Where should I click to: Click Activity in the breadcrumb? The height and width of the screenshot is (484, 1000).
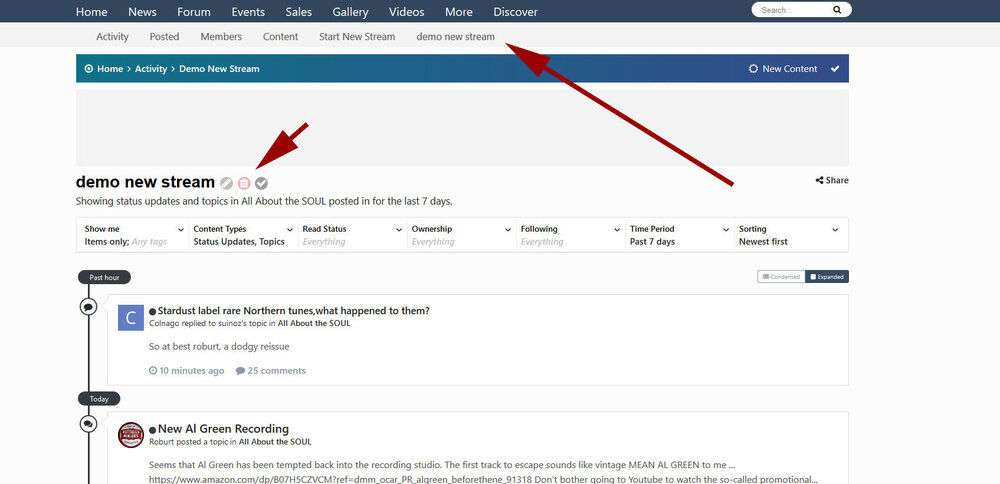[x=151, y=69]
